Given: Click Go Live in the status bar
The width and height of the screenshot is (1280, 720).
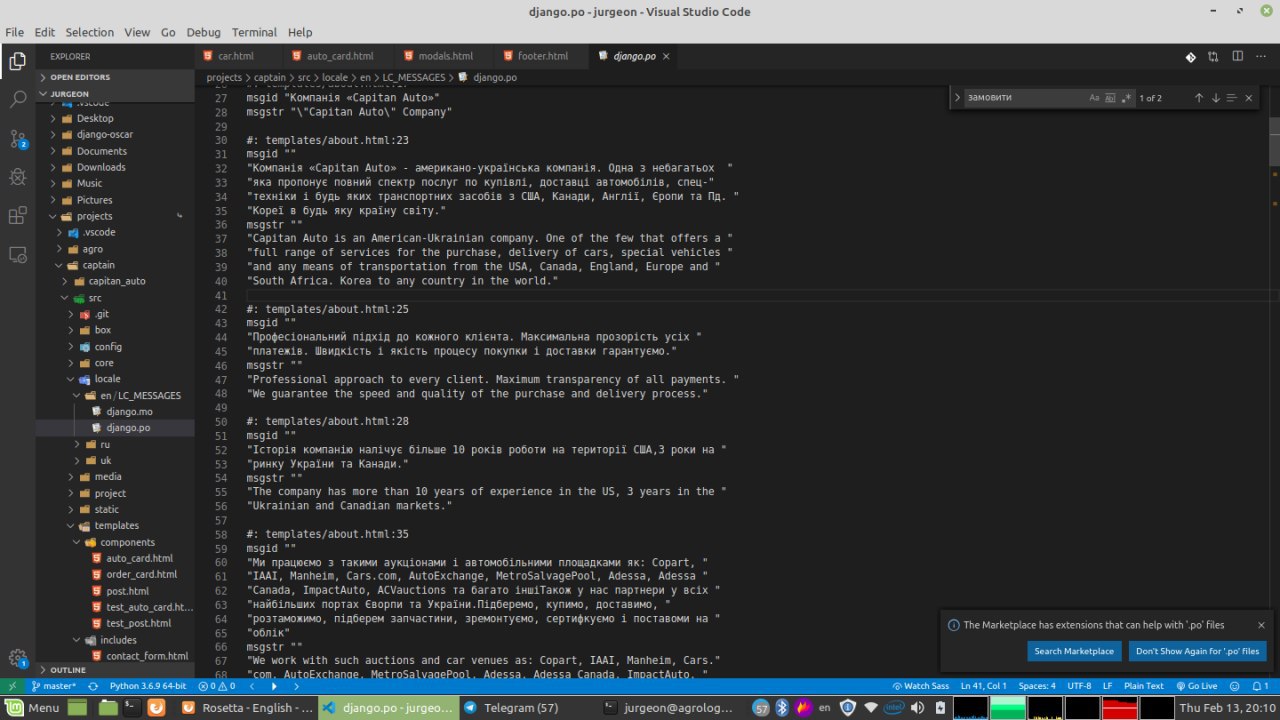Looking at the screenshot, I should 1197,686.
